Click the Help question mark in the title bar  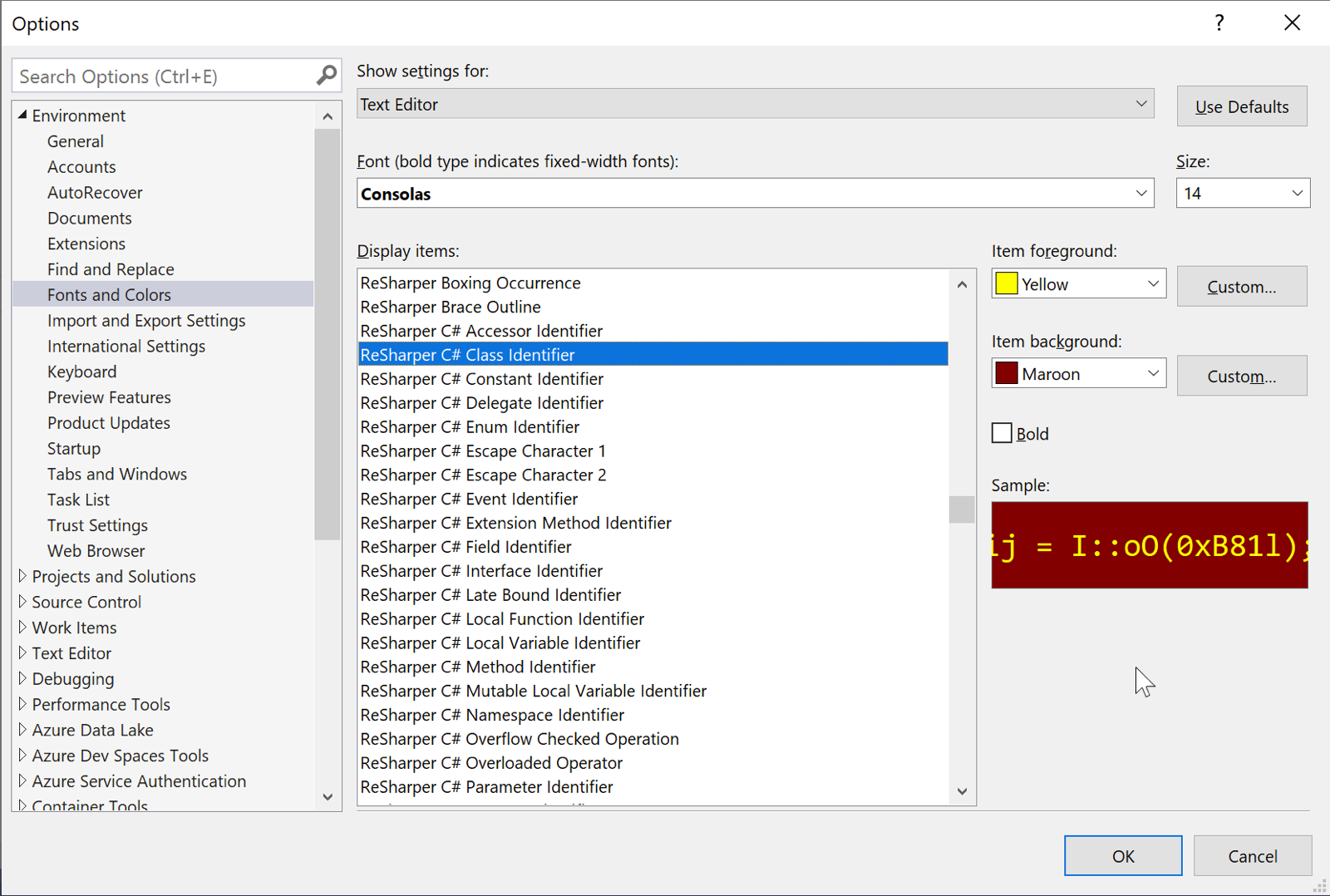pyautogui.click(x=1219, y=22)
